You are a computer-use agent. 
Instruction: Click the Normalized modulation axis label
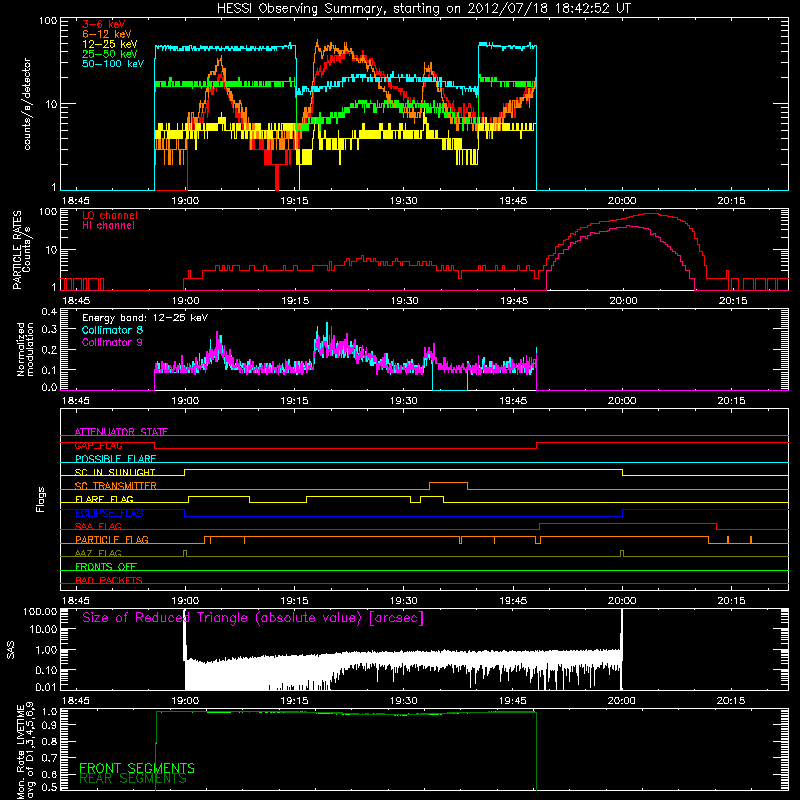26,349
